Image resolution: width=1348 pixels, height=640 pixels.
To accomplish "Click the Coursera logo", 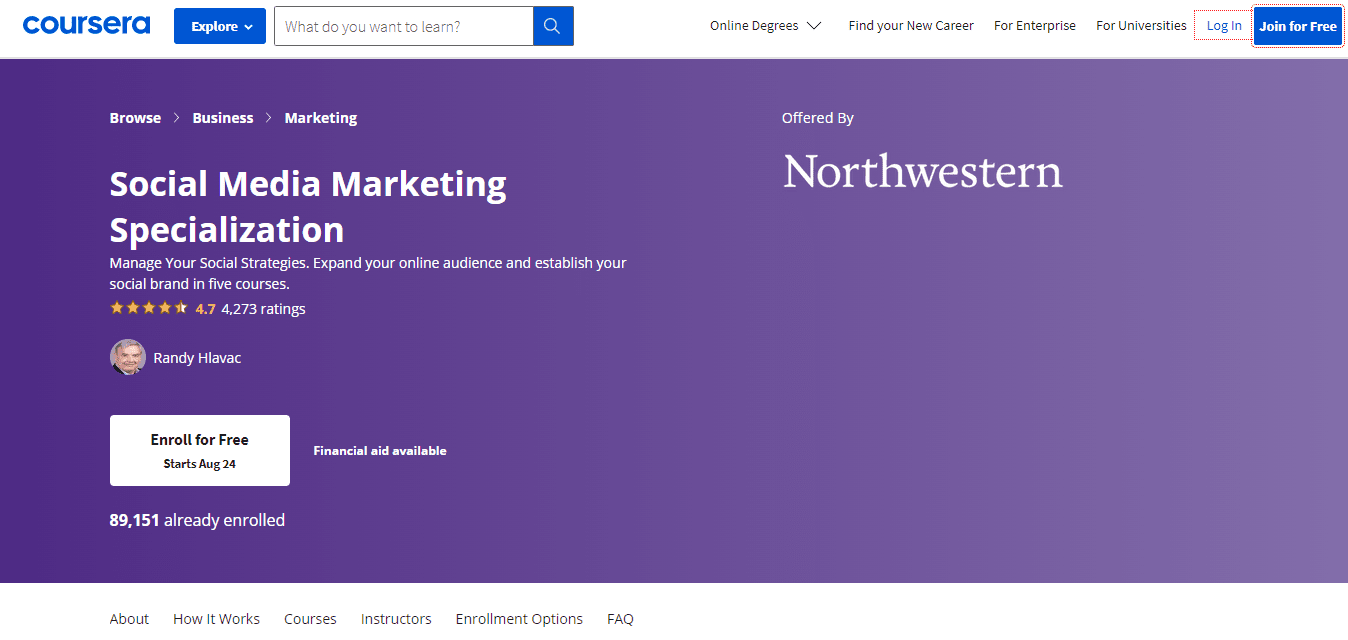I will (x=86, y=25).
